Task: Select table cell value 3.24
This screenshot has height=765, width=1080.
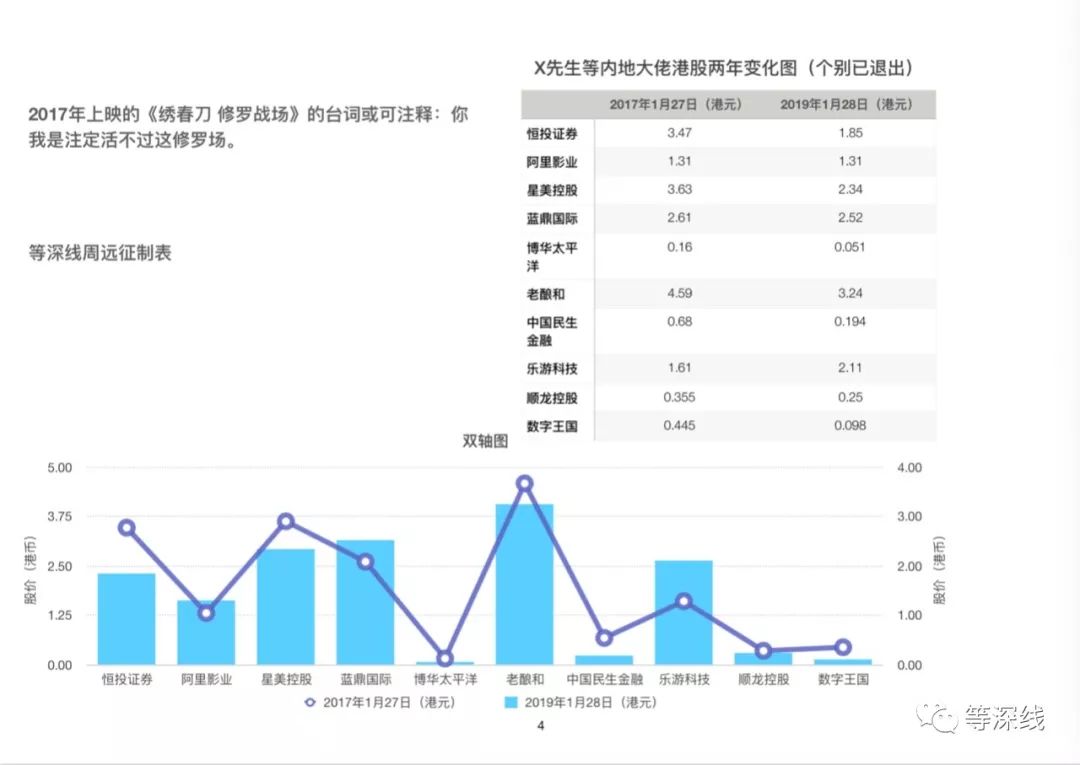Action: 850,293
